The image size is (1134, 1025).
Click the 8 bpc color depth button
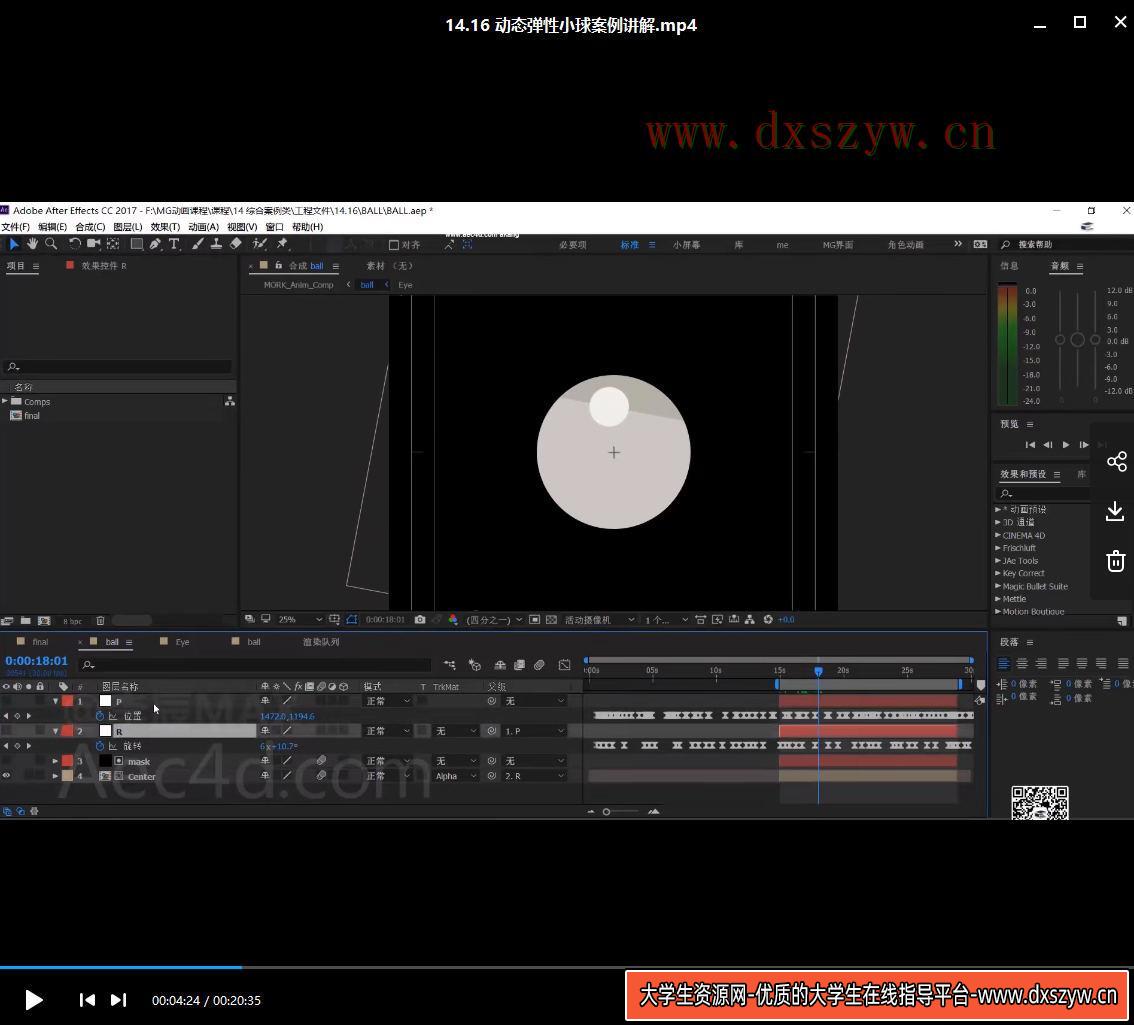click(72, 621)
